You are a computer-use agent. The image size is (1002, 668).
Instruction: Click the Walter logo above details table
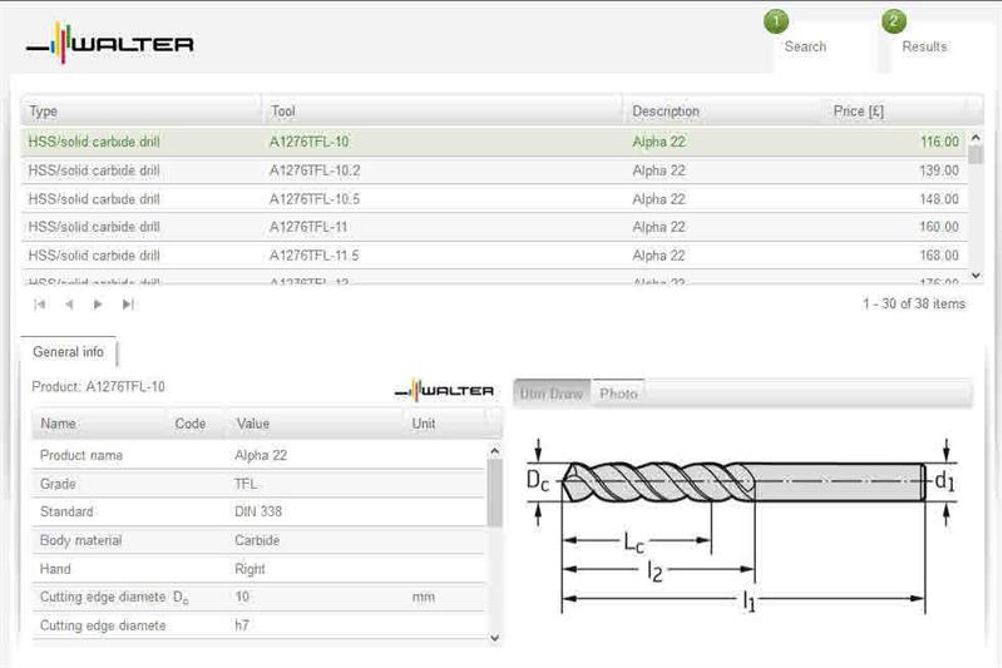tap(444, 390)
